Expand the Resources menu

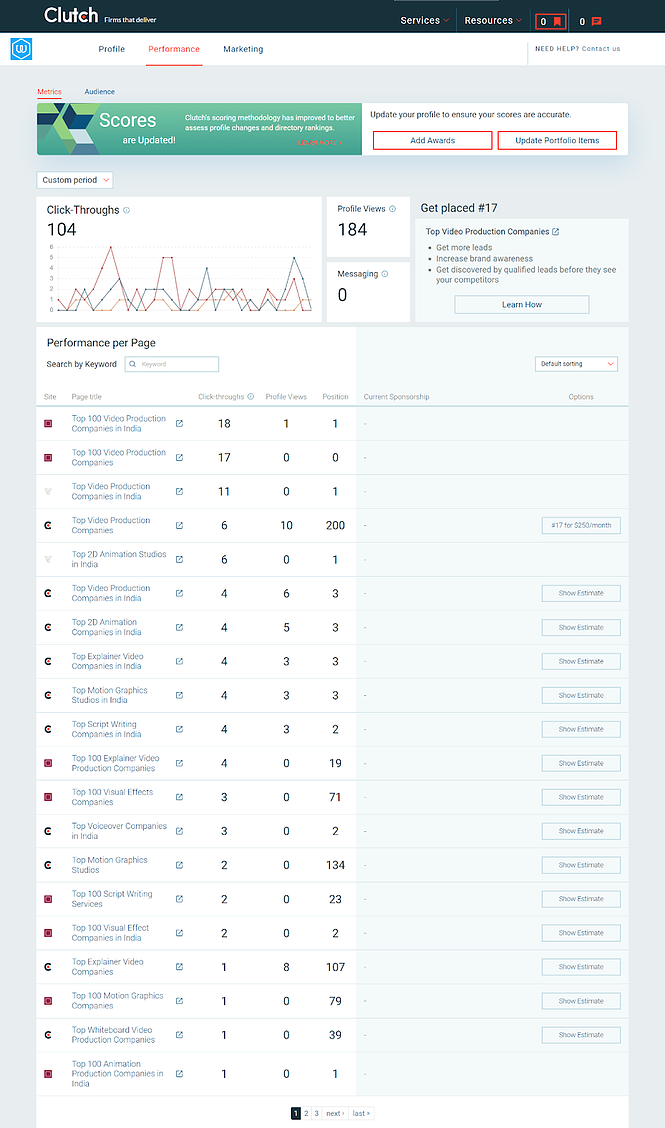point(493,21)
